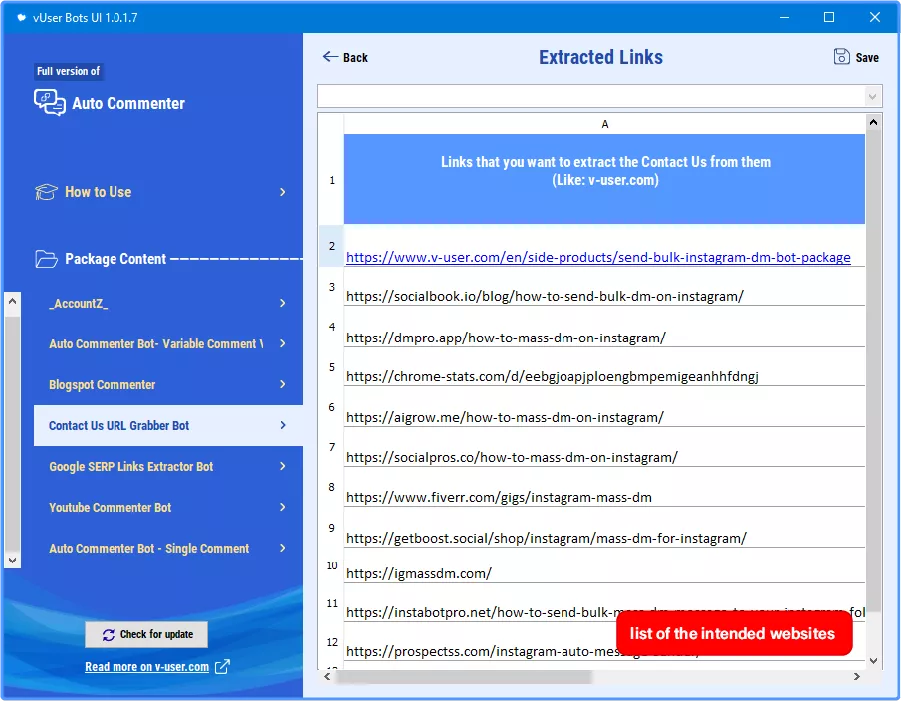Expand the Contact Us URL Grabber Bot chevron
The width and height of the screenshot is (901, 701).
(282, 425)
